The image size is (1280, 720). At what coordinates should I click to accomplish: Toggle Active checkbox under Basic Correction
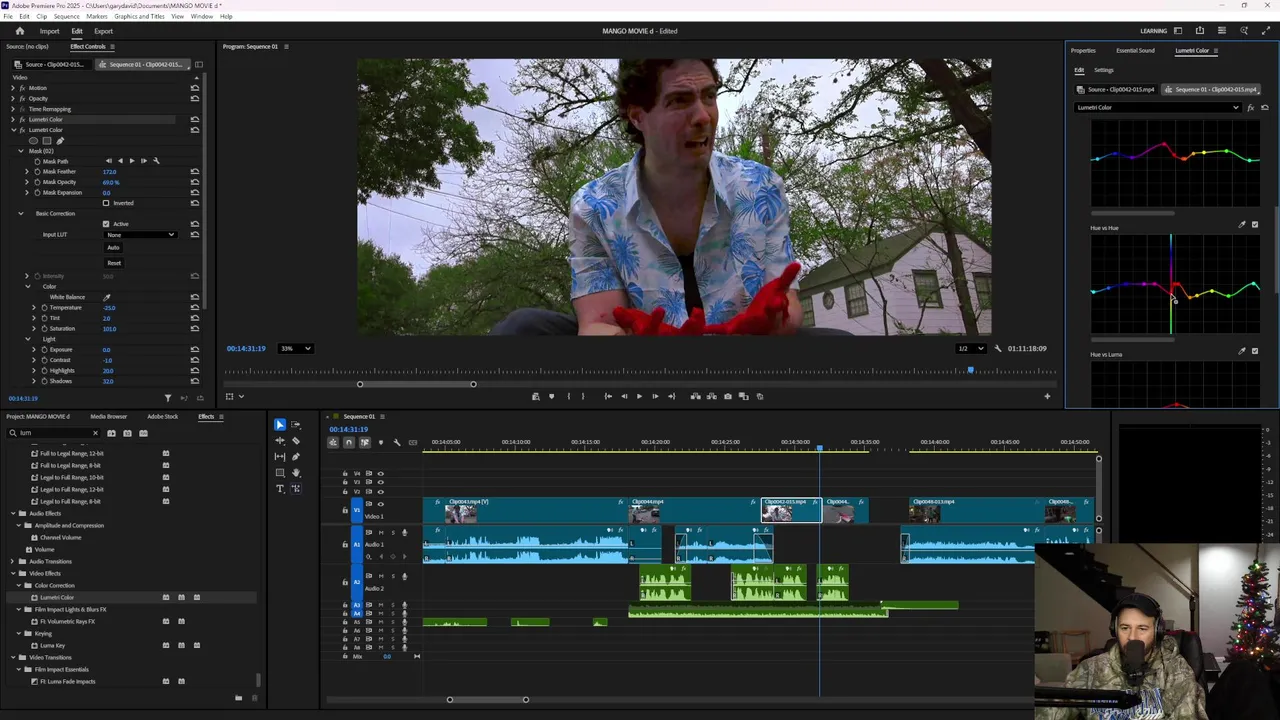[106, 224]
